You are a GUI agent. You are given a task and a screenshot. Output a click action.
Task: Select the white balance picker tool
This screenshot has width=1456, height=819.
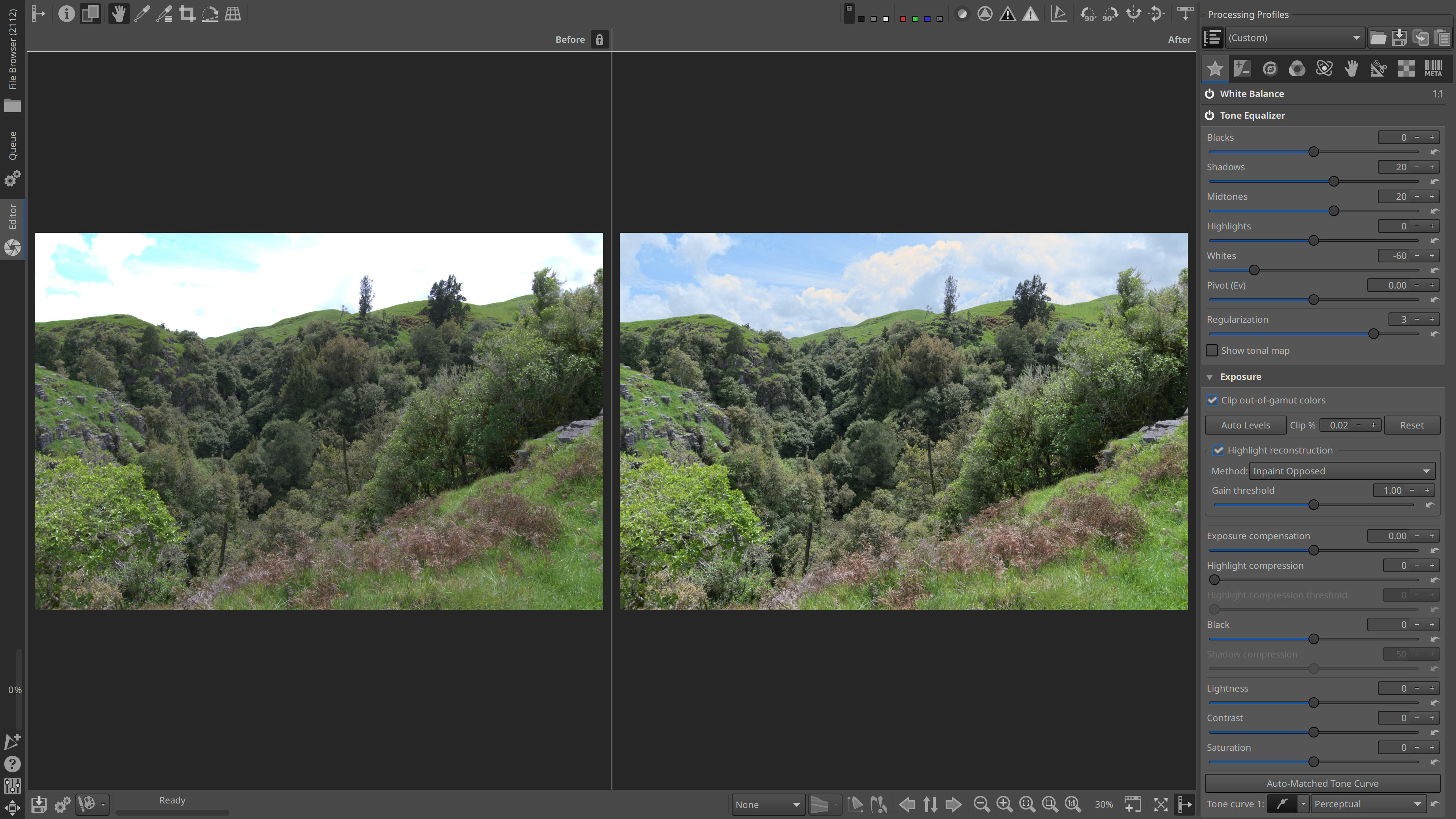pyautogui.click(x=142, y=14)
